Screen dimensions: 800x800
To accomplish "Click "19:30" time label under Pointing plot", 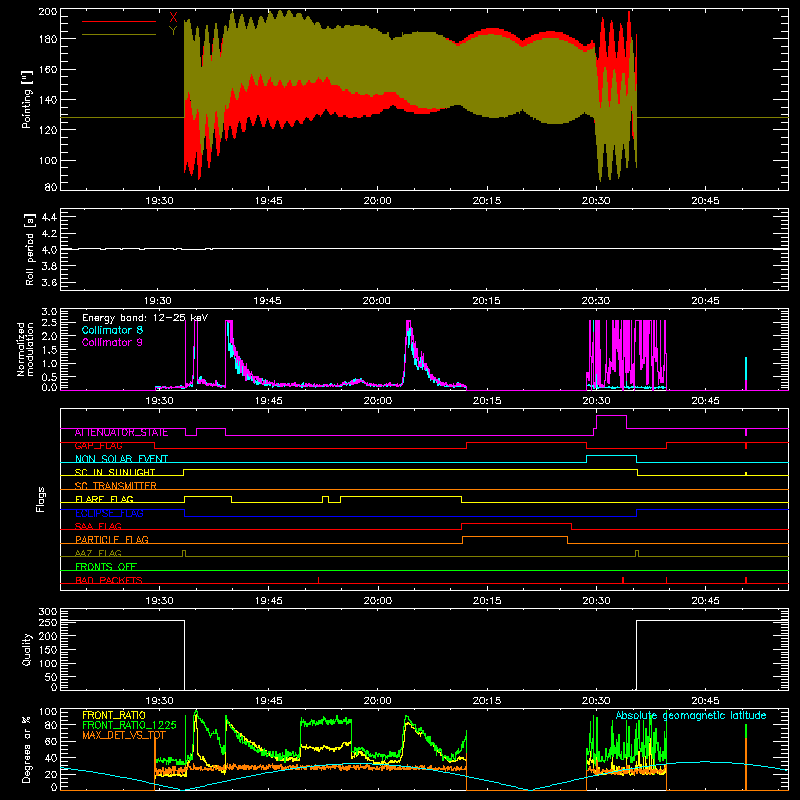I will point(159,201).
